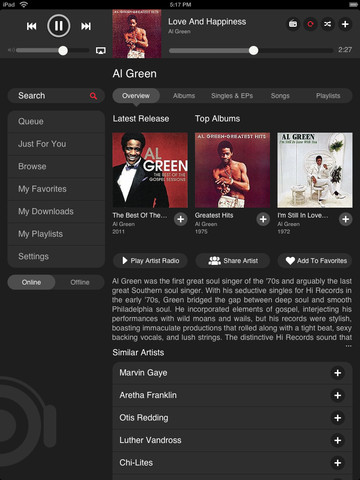This screenshot has height=480, width=360.
Task: Open the Playlists tab
Action: point(328,96)
